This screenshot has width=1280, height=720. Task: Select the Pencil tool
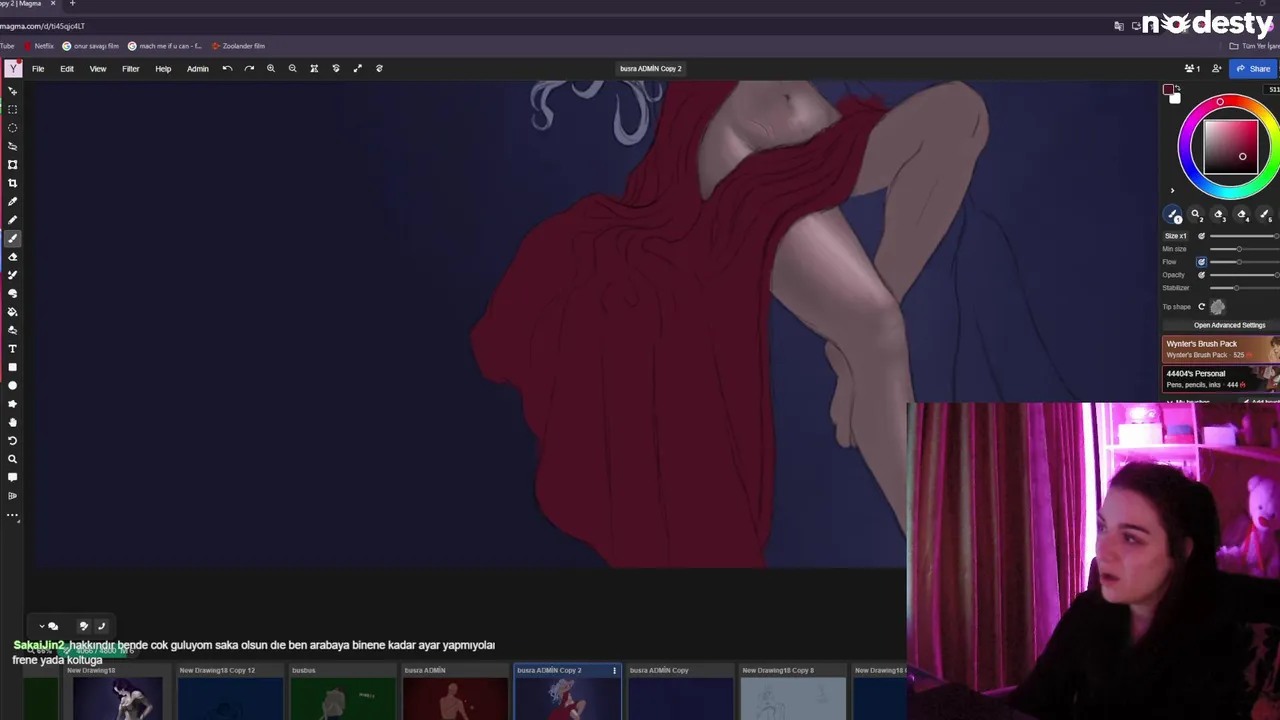(x=13, y=220)
